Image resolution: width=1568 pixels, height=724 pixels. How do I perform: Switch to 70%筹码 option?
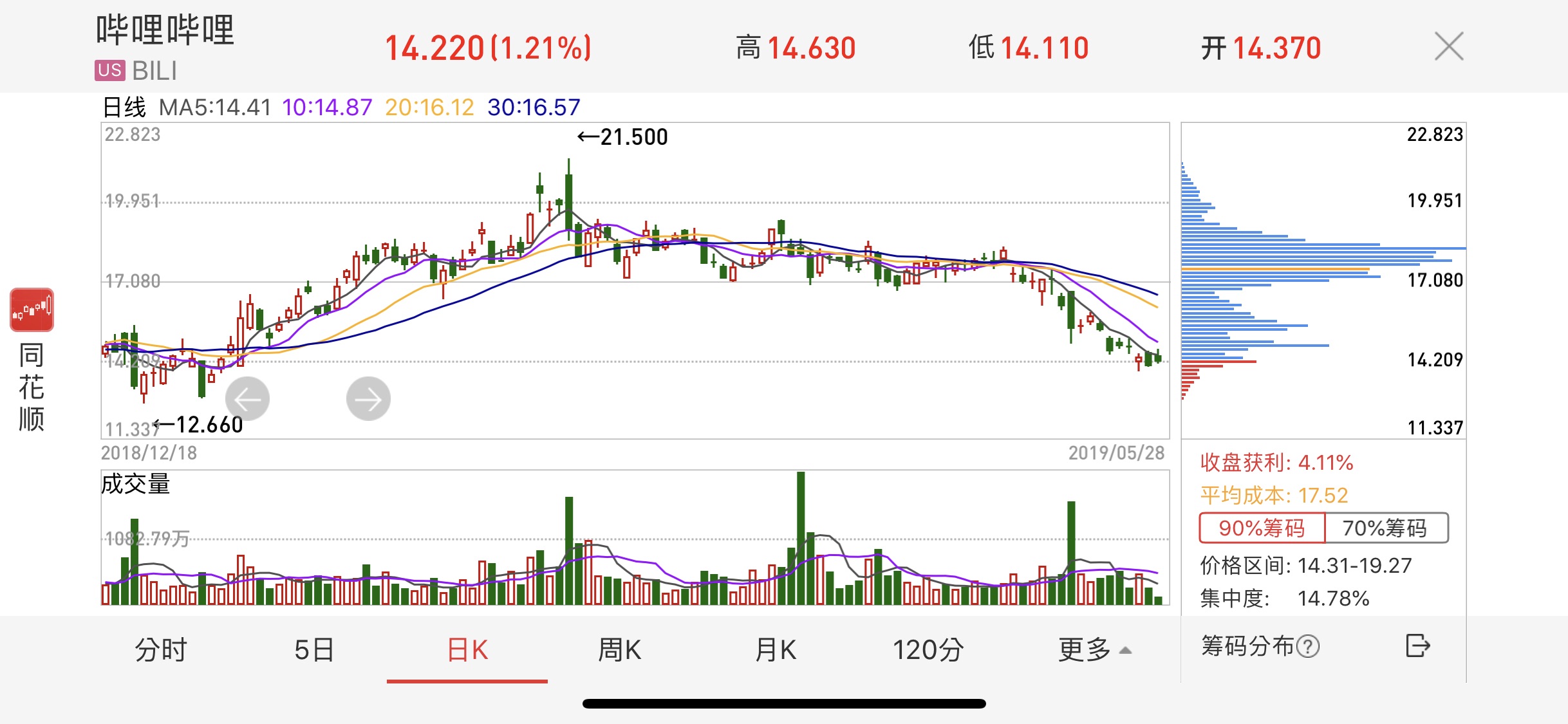[x=1385, y=528]
